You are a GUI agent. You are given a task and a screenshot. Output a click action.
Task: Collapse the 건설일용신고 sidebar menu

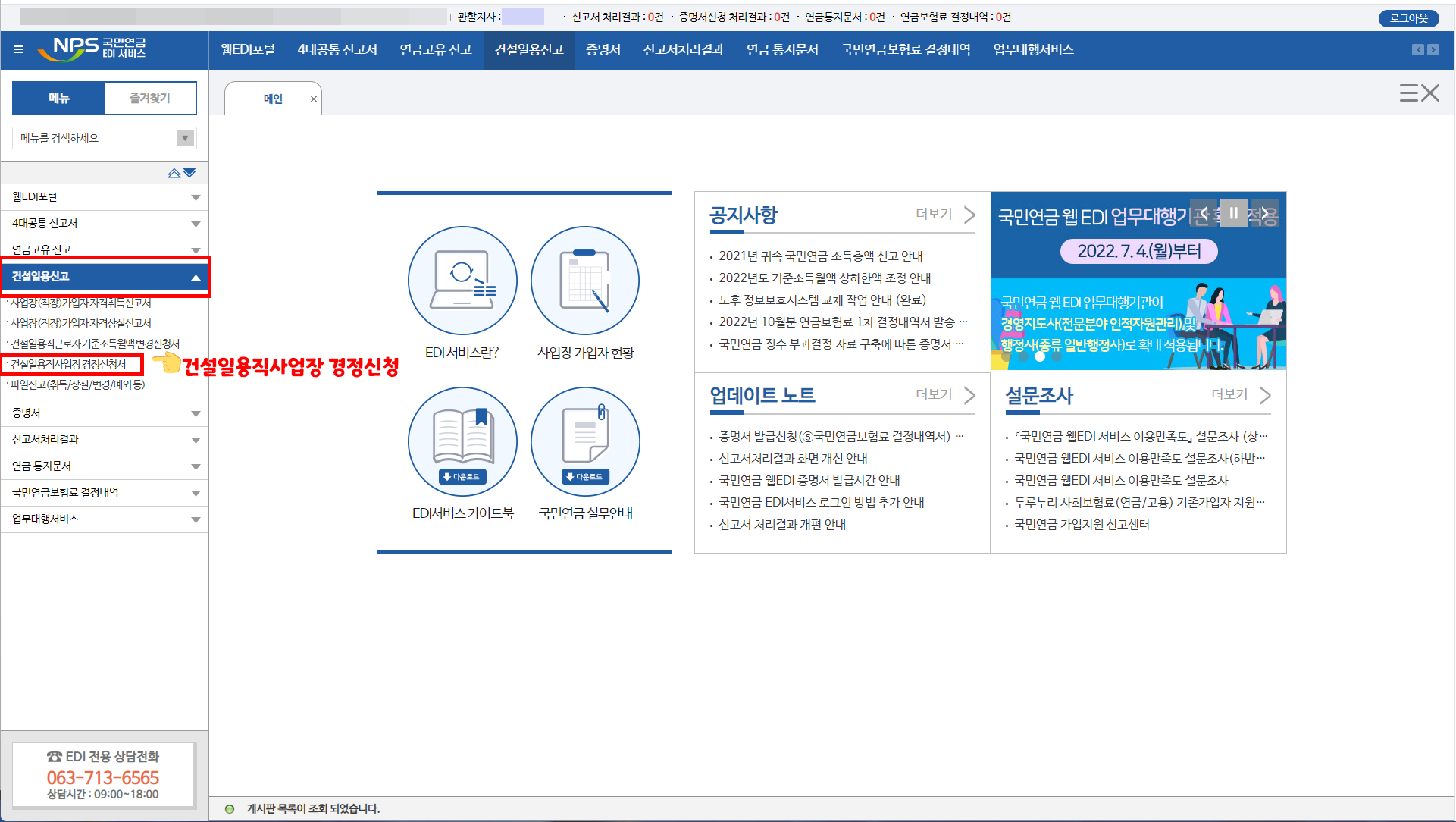click(105, 277)
